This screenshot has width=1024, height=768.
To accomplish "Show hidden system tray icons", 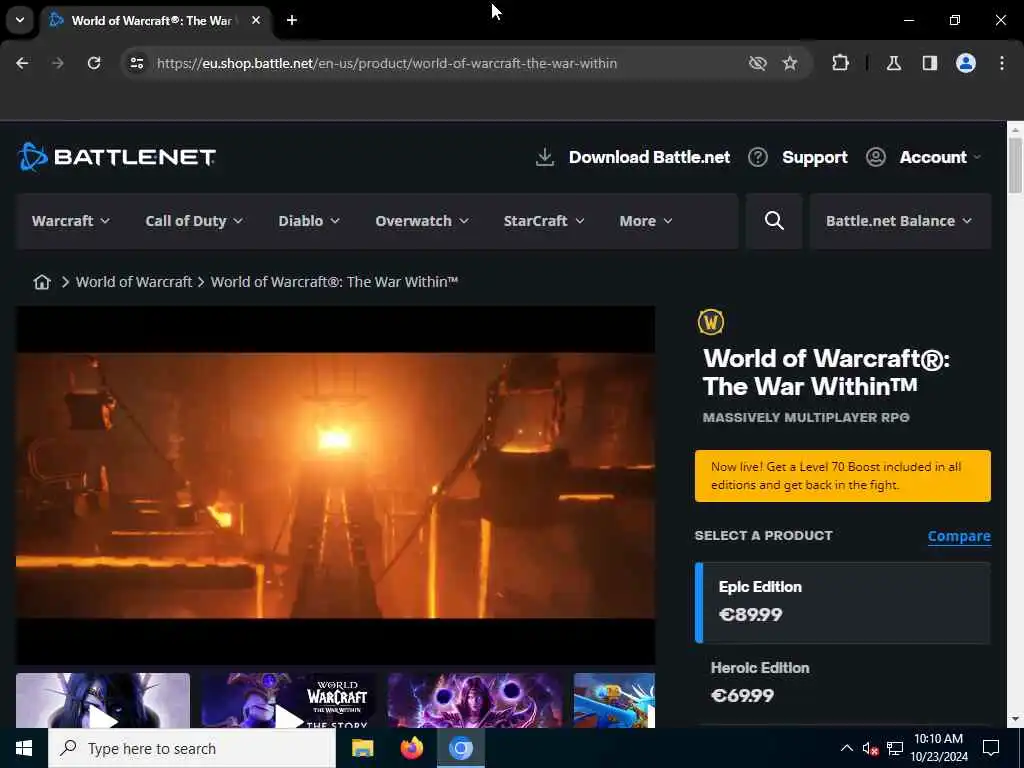I will tap(846, 748).
